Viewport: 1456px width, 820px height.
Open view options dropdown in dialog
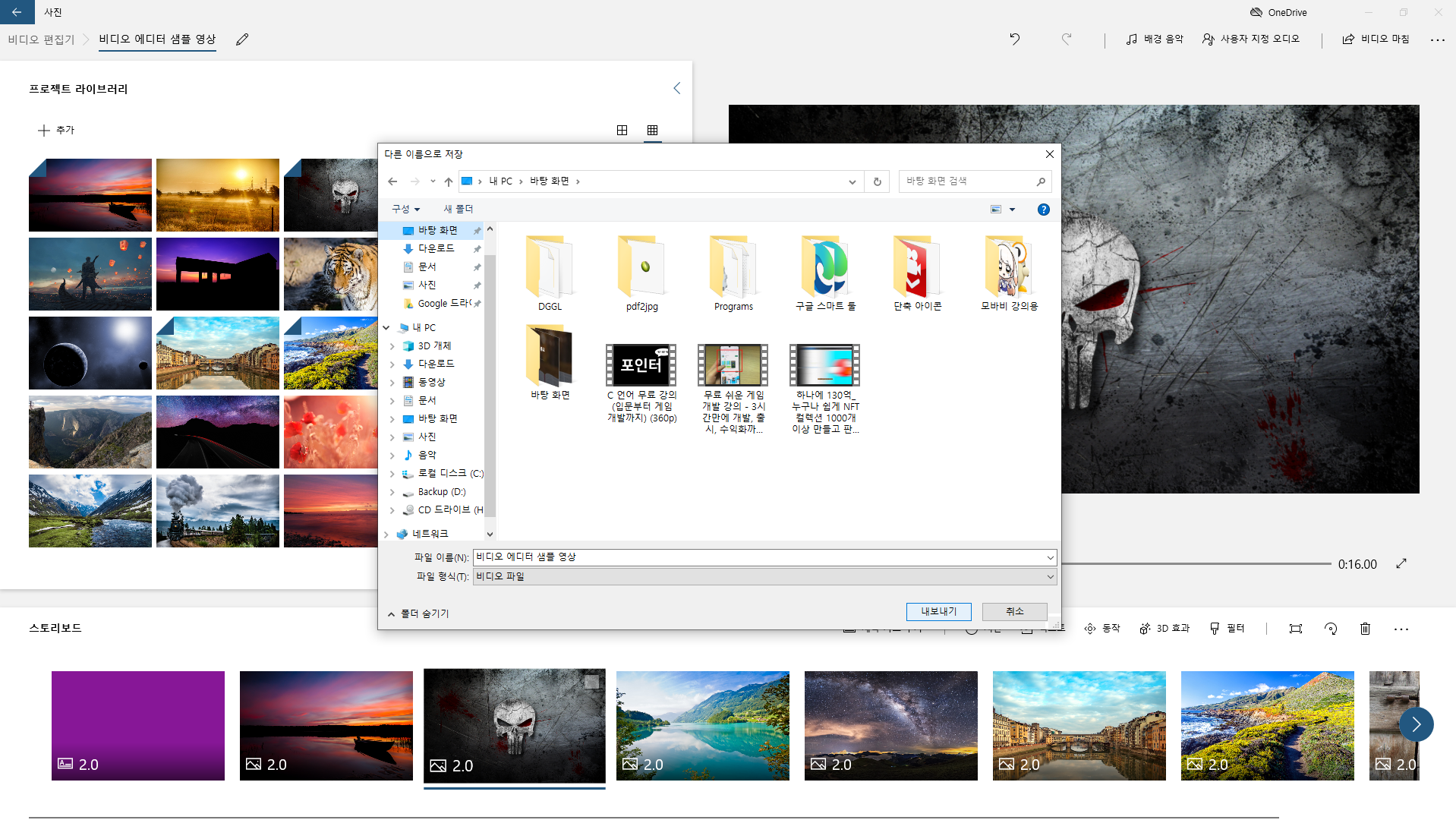point(1012,209)
